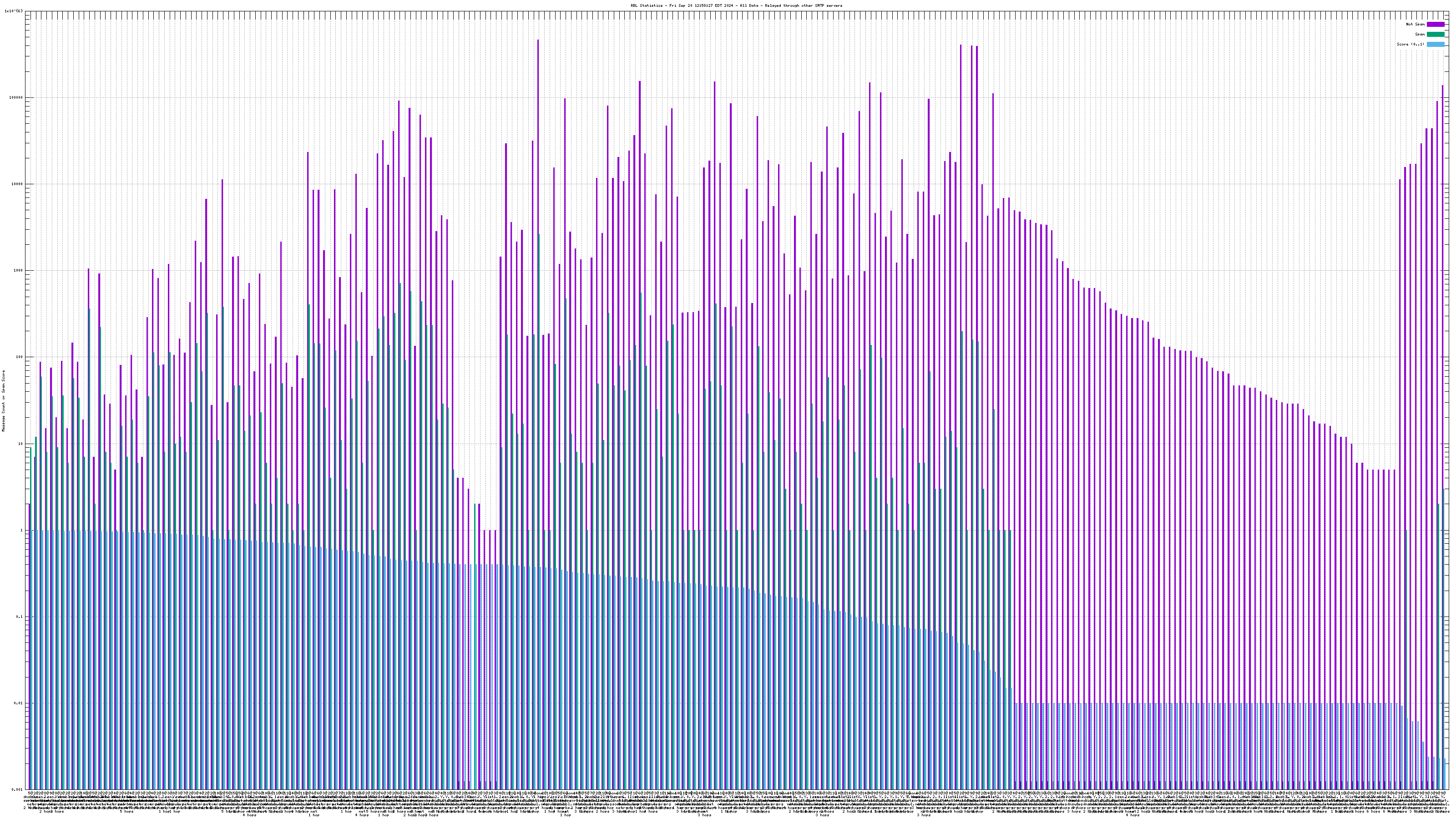
Task: Click the 10 y-axis tick label
Action: (x=21, y=444)
